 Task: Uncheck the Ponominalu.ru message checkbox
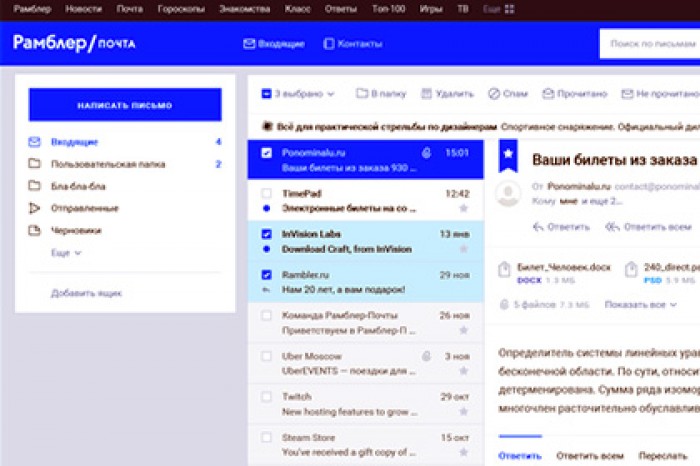point(266,153)
